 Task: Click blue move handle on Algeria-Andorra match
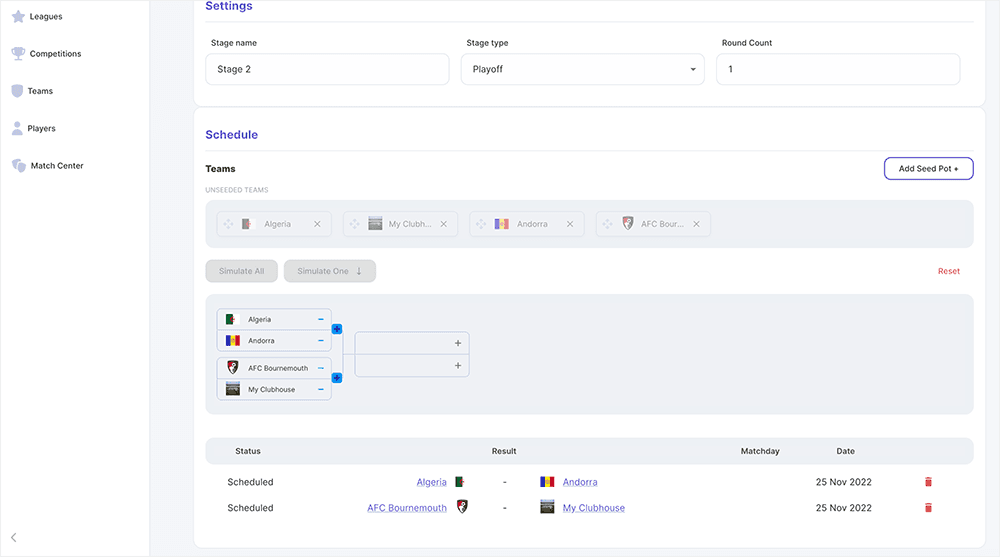pyautogui.click(x=337, y=329)
